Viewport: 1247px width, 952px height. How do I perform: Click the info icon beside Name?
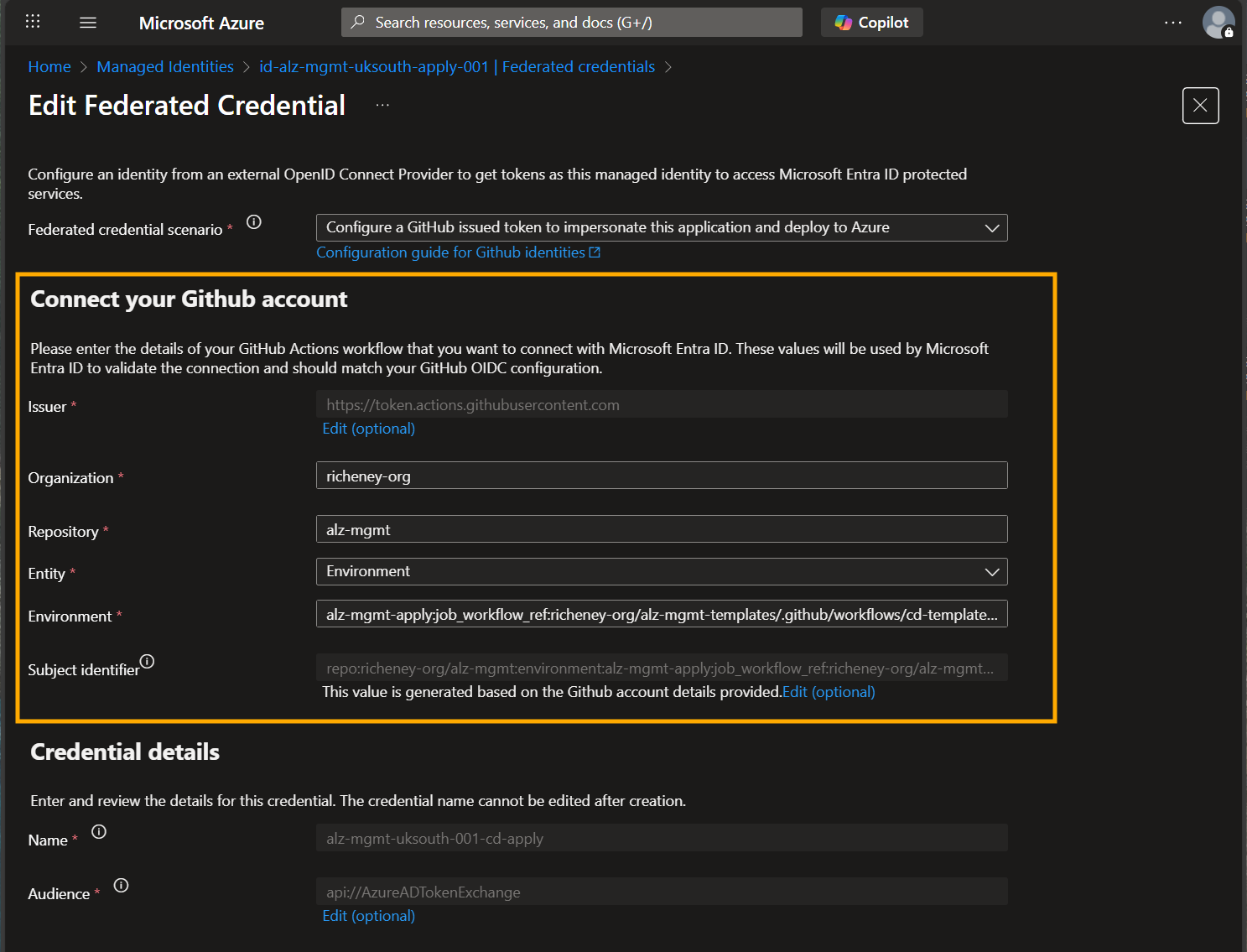point(98,832)
